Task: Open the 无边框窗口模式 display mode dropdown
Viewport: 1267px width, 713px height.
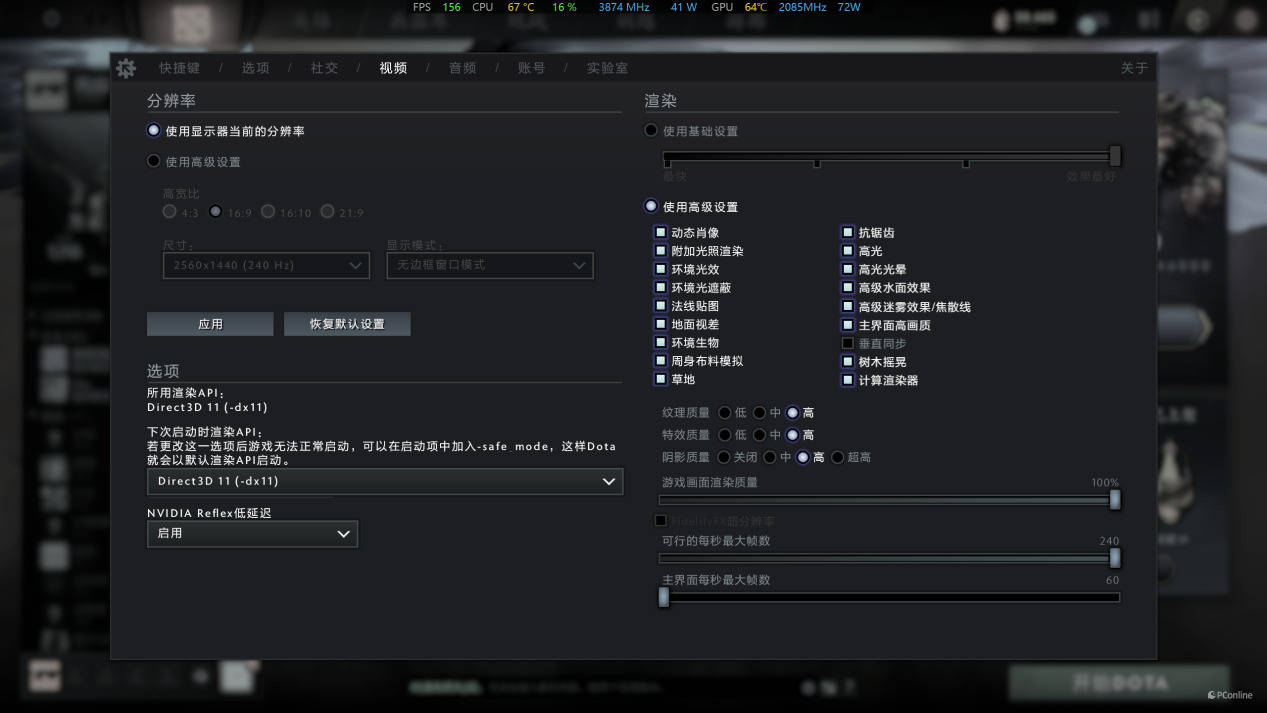Action: pyautogui.click(x=490, y=265)
